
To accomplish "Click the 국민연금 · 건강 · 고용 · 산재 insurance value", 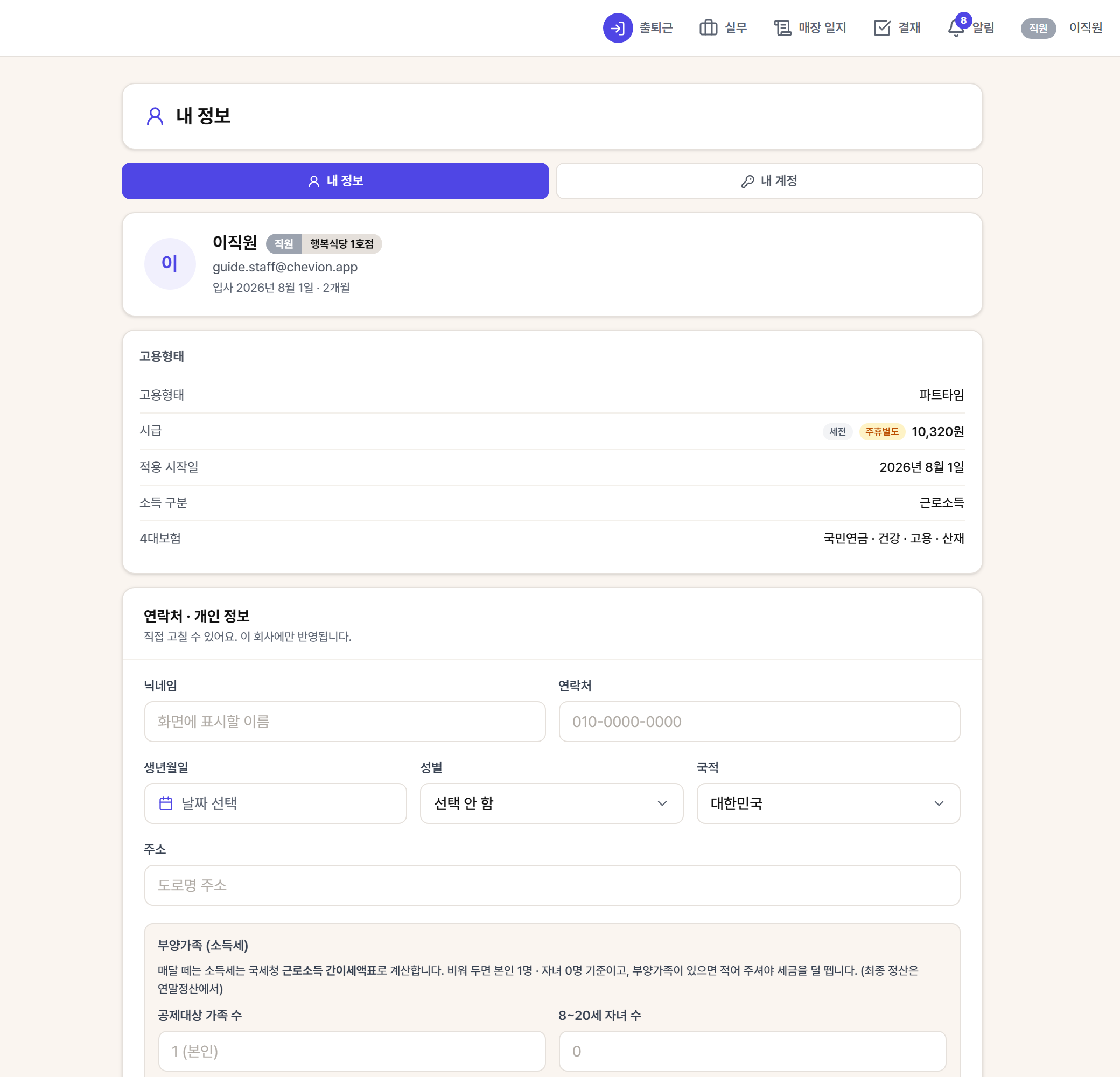I will [x=893, y=538].
